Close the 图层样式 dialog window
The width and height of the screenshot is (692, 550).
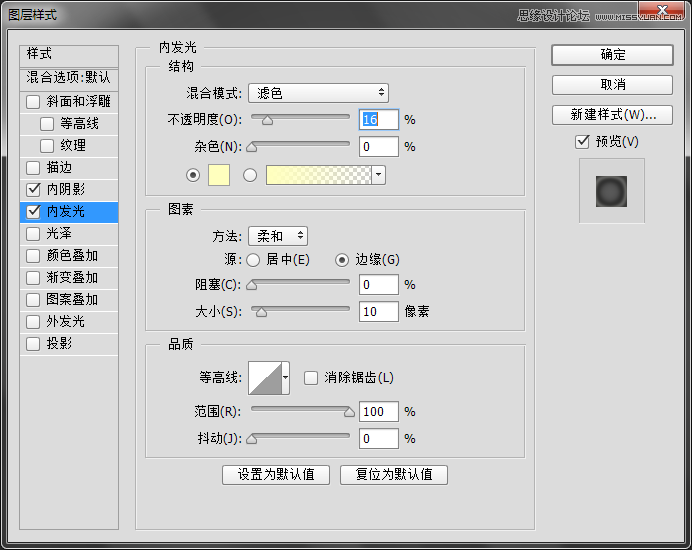coord(662,11)
